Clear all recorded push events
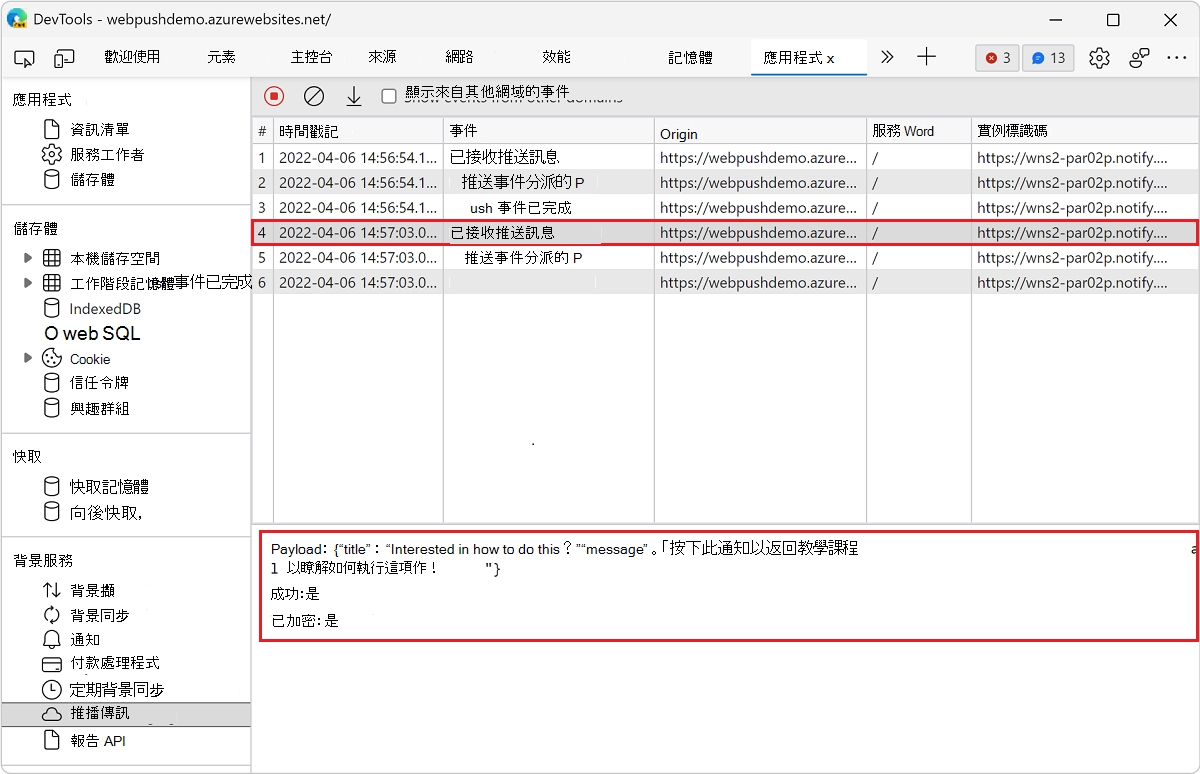This screenshot has width=1200, height=774. 313,96
